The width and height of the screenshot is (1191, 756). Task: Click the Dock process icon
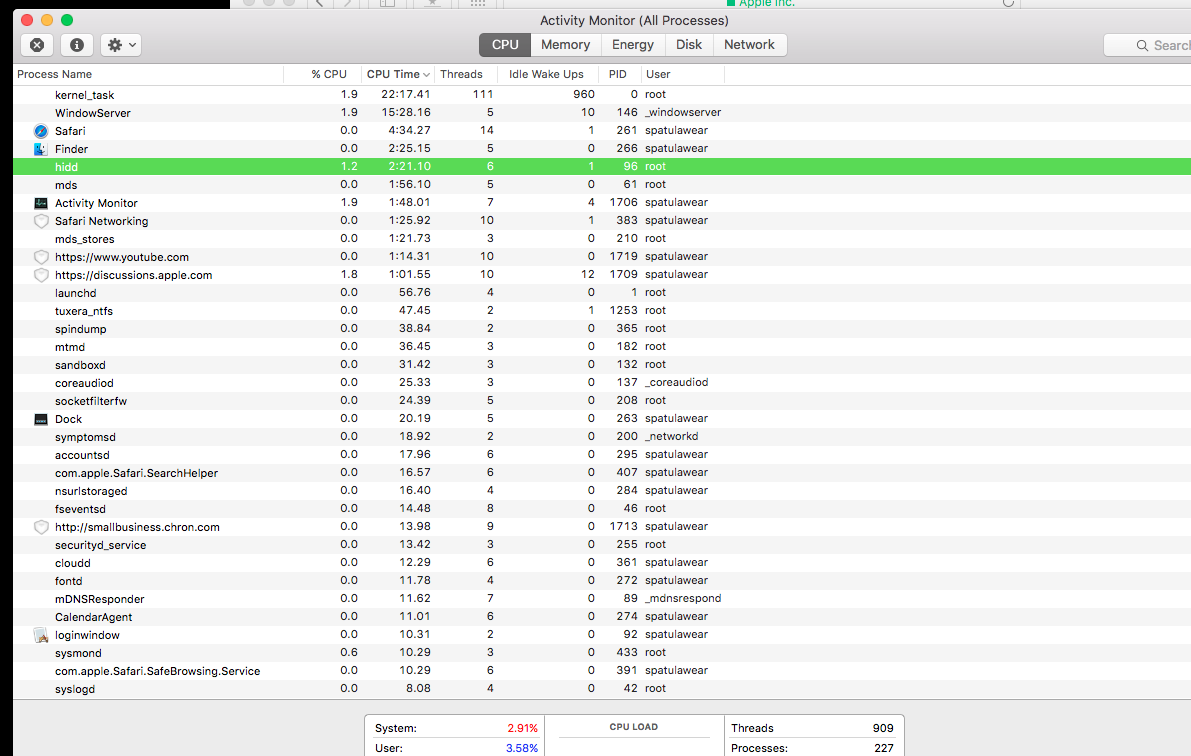coord(41,419)
